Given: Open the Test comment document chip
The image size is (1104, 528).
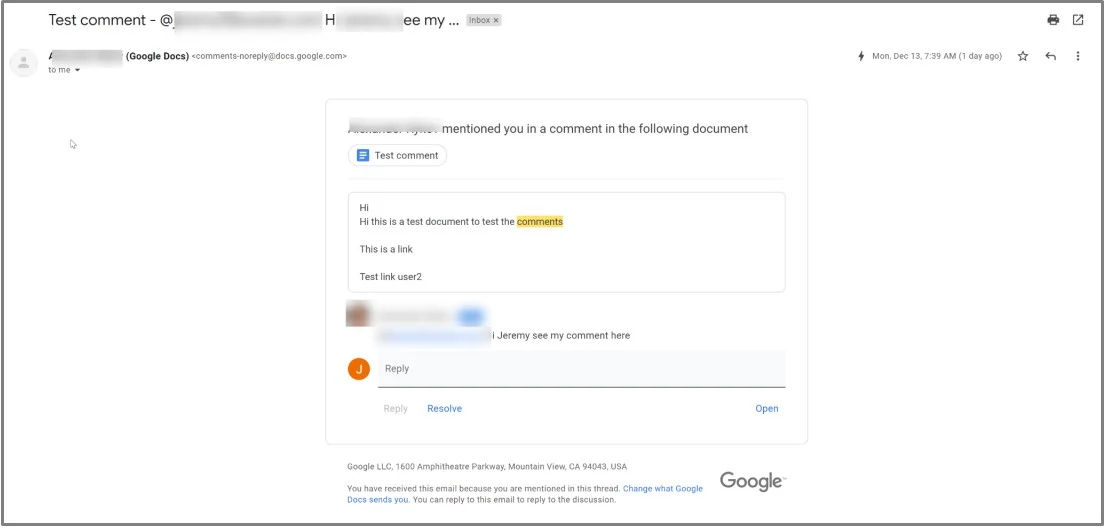Looking at the screenshot, I should tap(397, 156).
